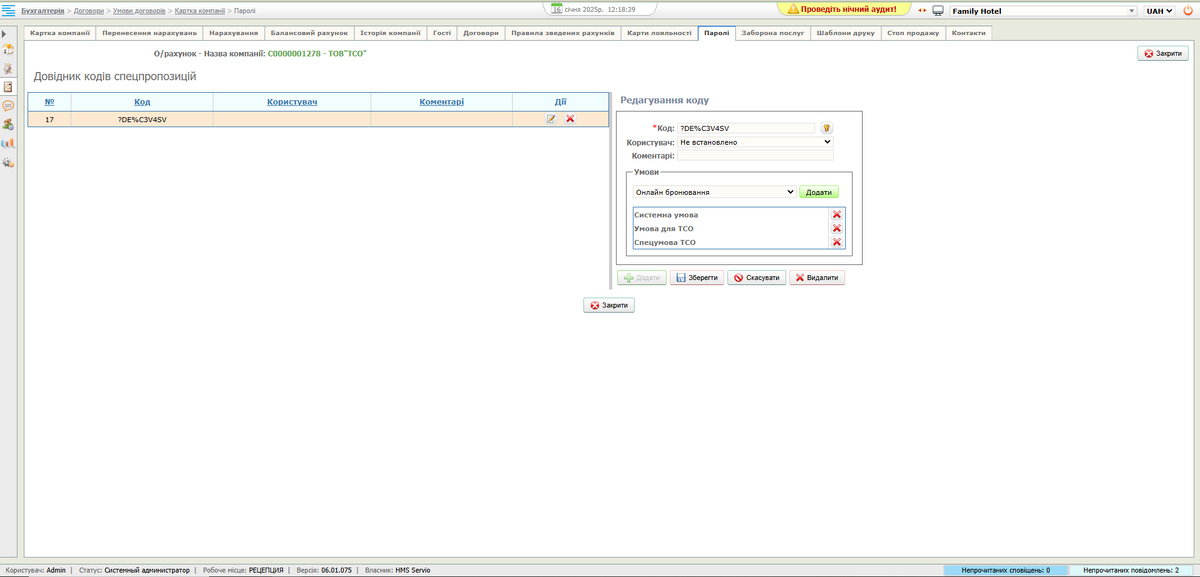Remove the 'Системна умова' condition
Viewport: 1200px width, 577px height.
pyautogui.click(x=837, y=215)
